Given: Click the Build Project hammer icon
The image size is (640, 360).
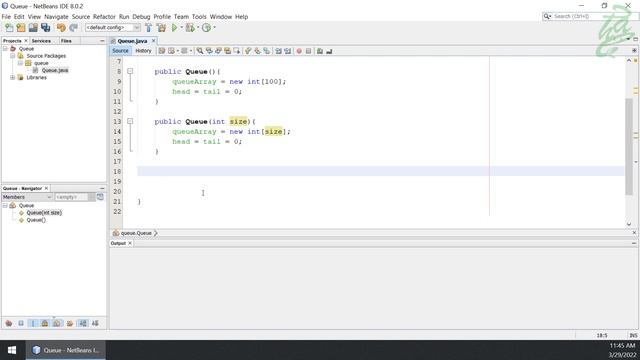Looking at the screenshot, I should 149,27.
